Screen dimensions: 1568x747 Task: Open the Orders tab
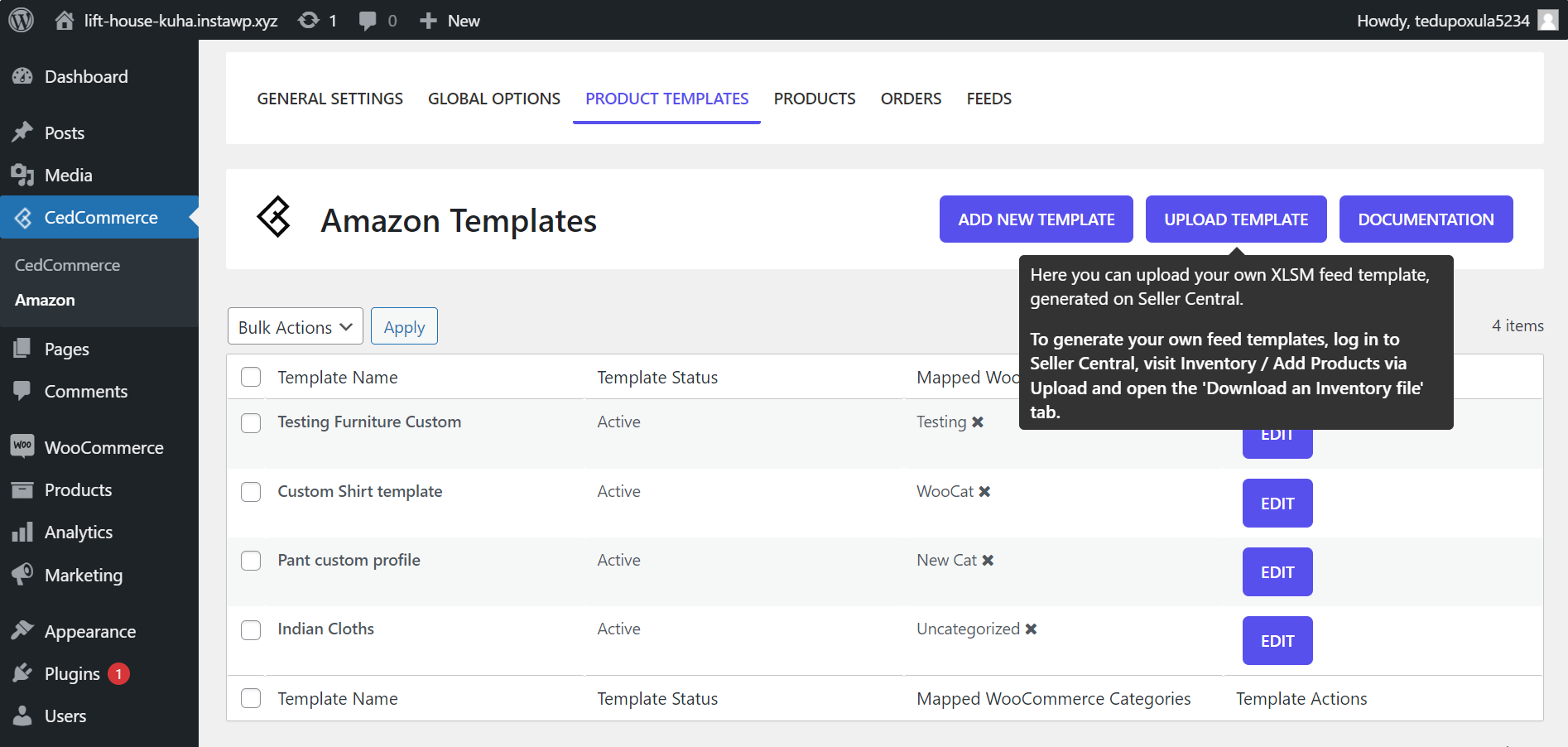coord(911,99)
